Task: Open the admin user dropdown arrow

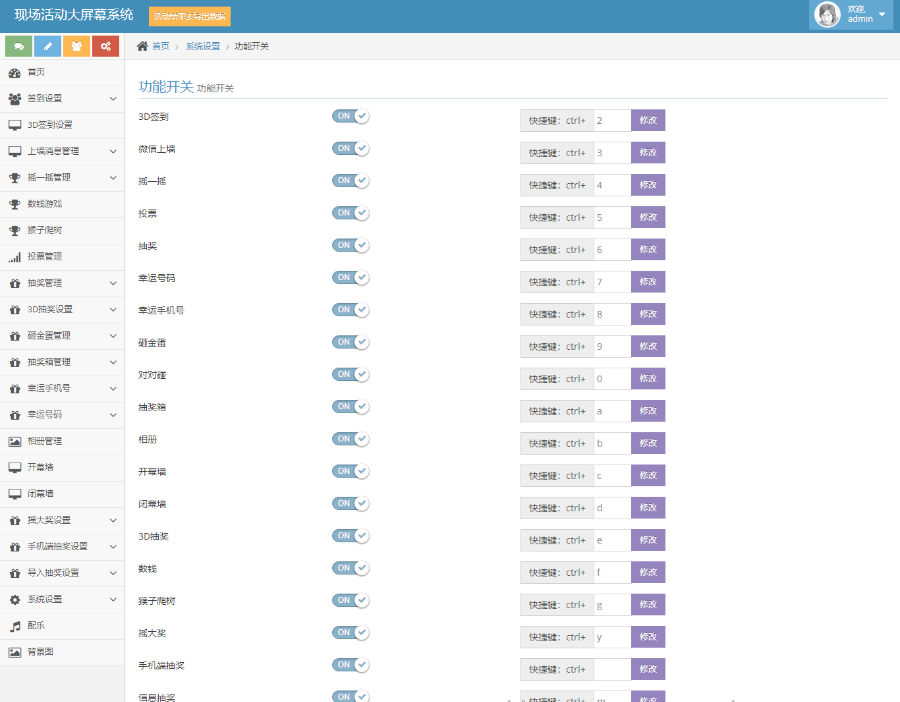Action: (x=882, y=14)
